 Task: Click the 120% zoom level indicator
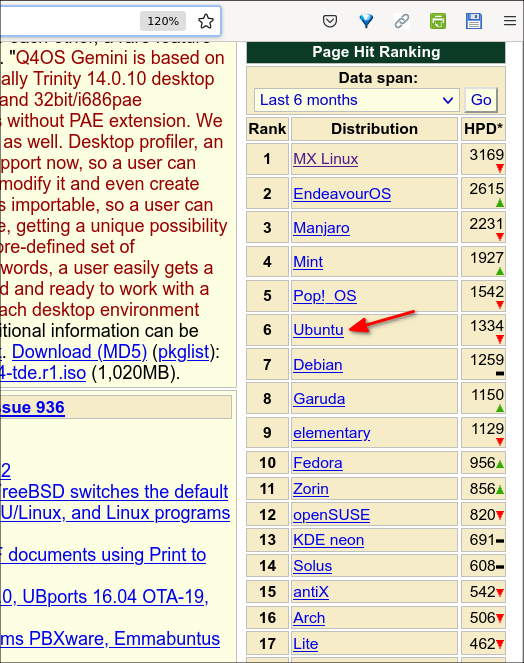coord(163,21)
